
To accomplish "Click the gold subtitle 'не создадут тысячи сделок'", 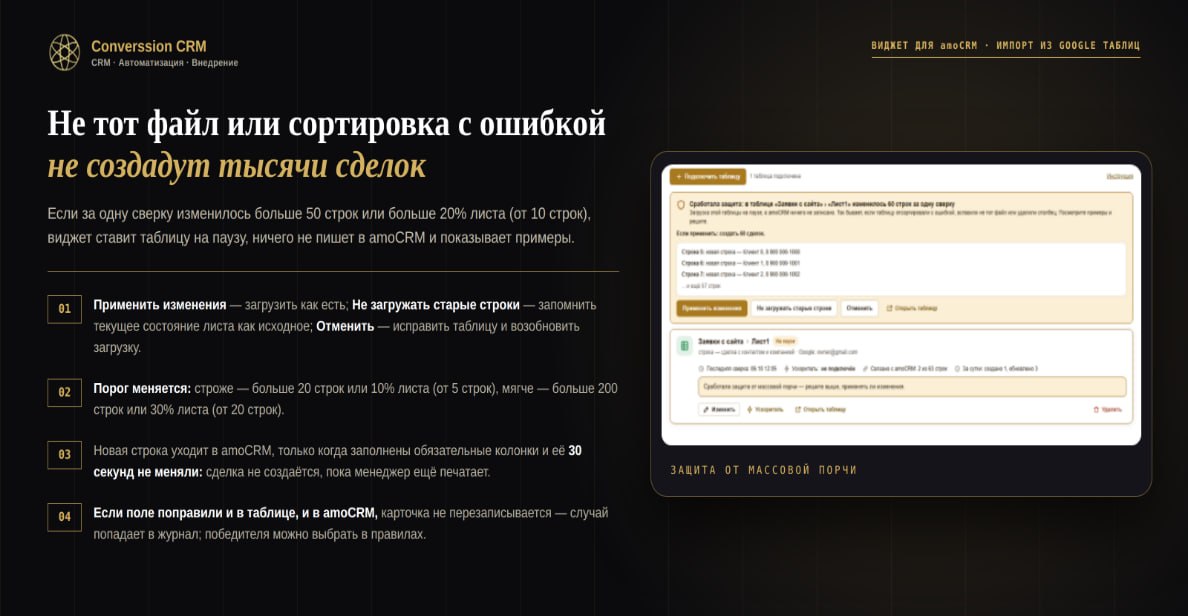I will point(236,166).
